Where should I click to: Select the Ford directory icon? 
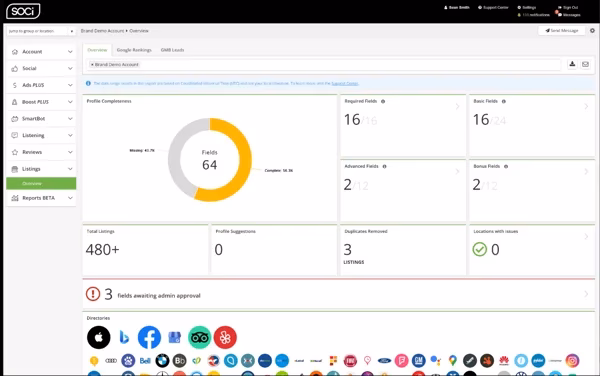pos(384,360)
